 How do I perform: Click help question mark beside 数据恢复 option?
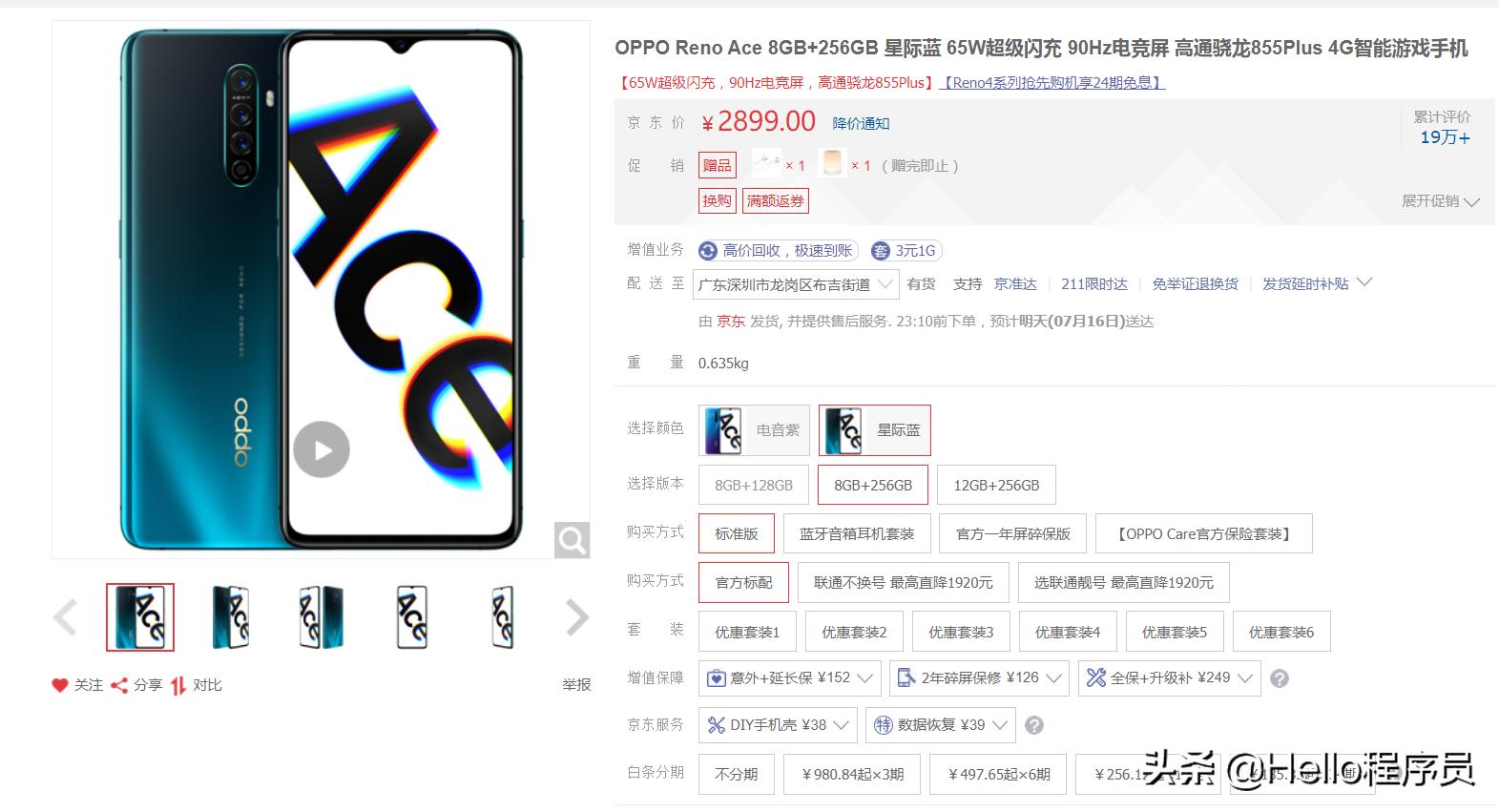pos(1033,726)
